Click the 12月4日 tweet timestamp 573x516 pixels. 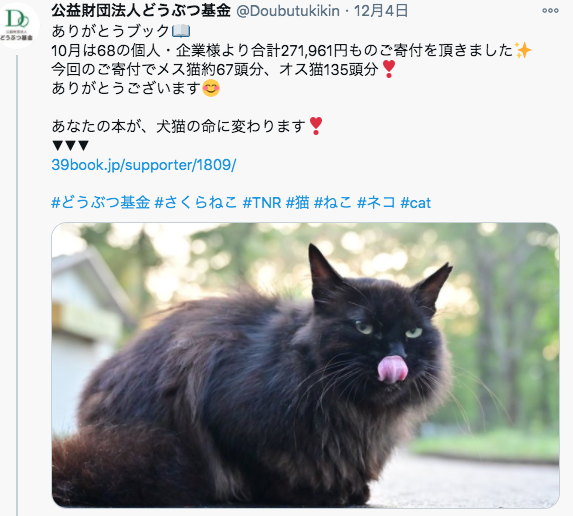[x=381, y=11]
